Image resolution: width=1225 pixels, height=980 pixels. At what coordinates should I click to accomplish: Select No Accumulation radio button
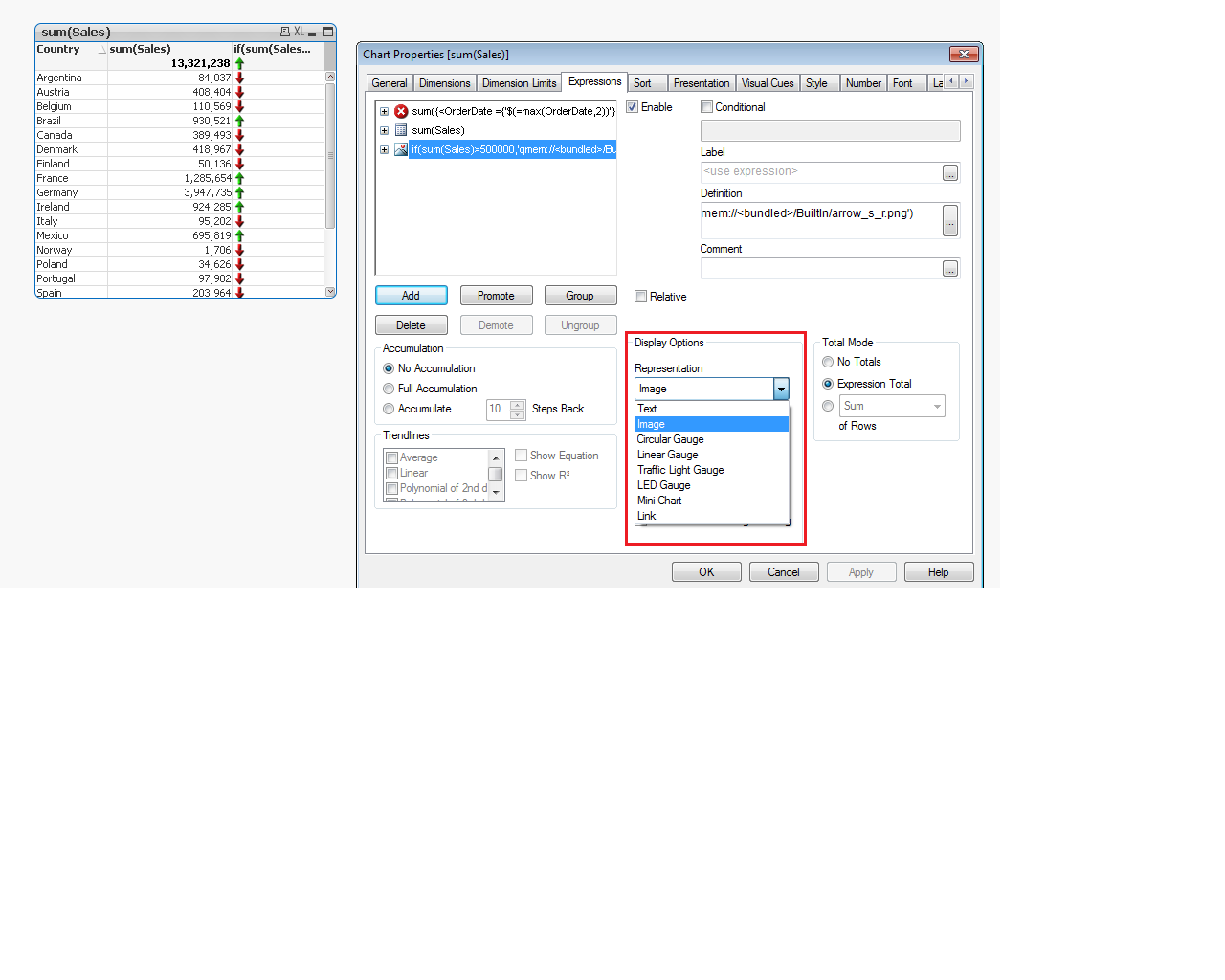pyautogui.click(x=389, y=368)
